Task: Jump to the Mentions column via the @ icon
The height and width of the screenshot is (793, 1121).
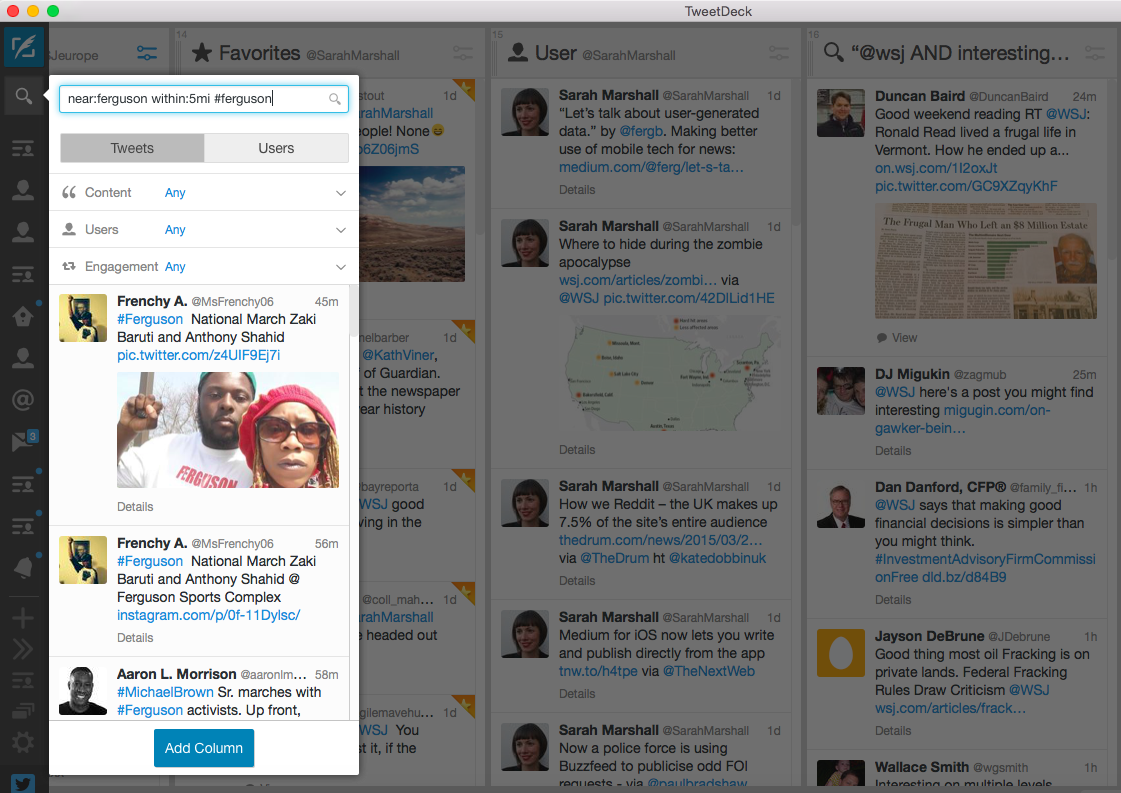Action: pos(23,399)
